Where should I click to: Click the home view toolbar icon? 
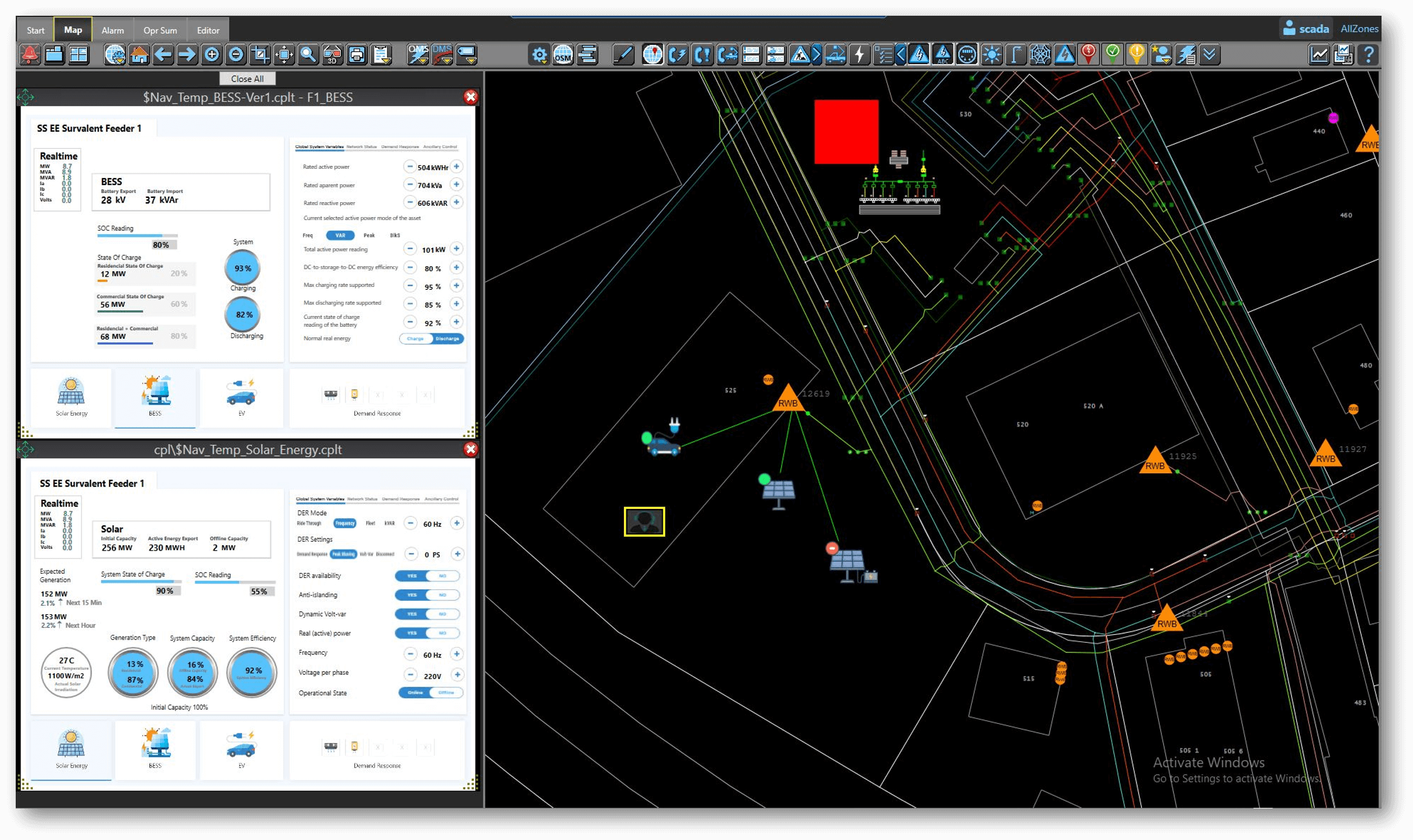(139, 55)
